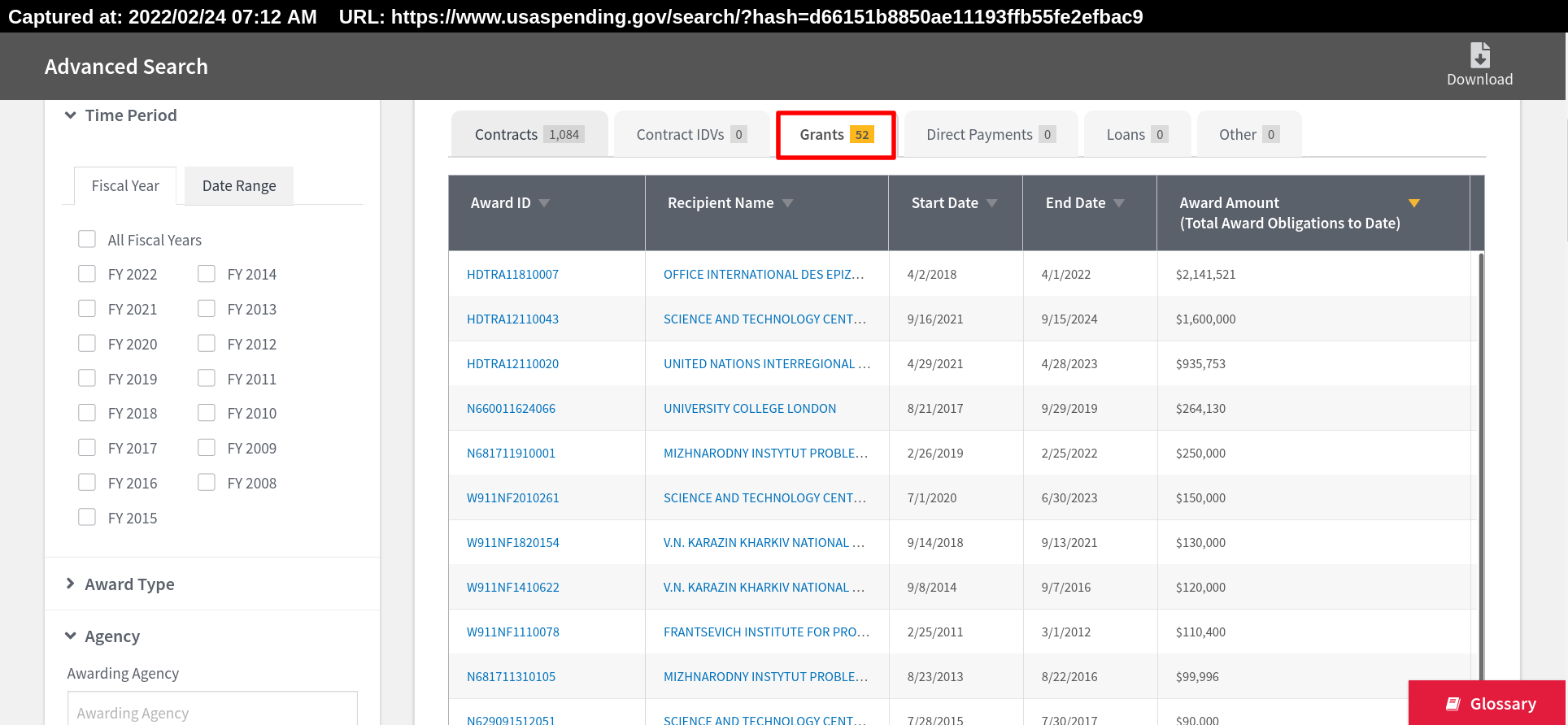Open recipient University College London
Image resolution: width=1568 pixels, height=725 pixels.
coord(750,409)
